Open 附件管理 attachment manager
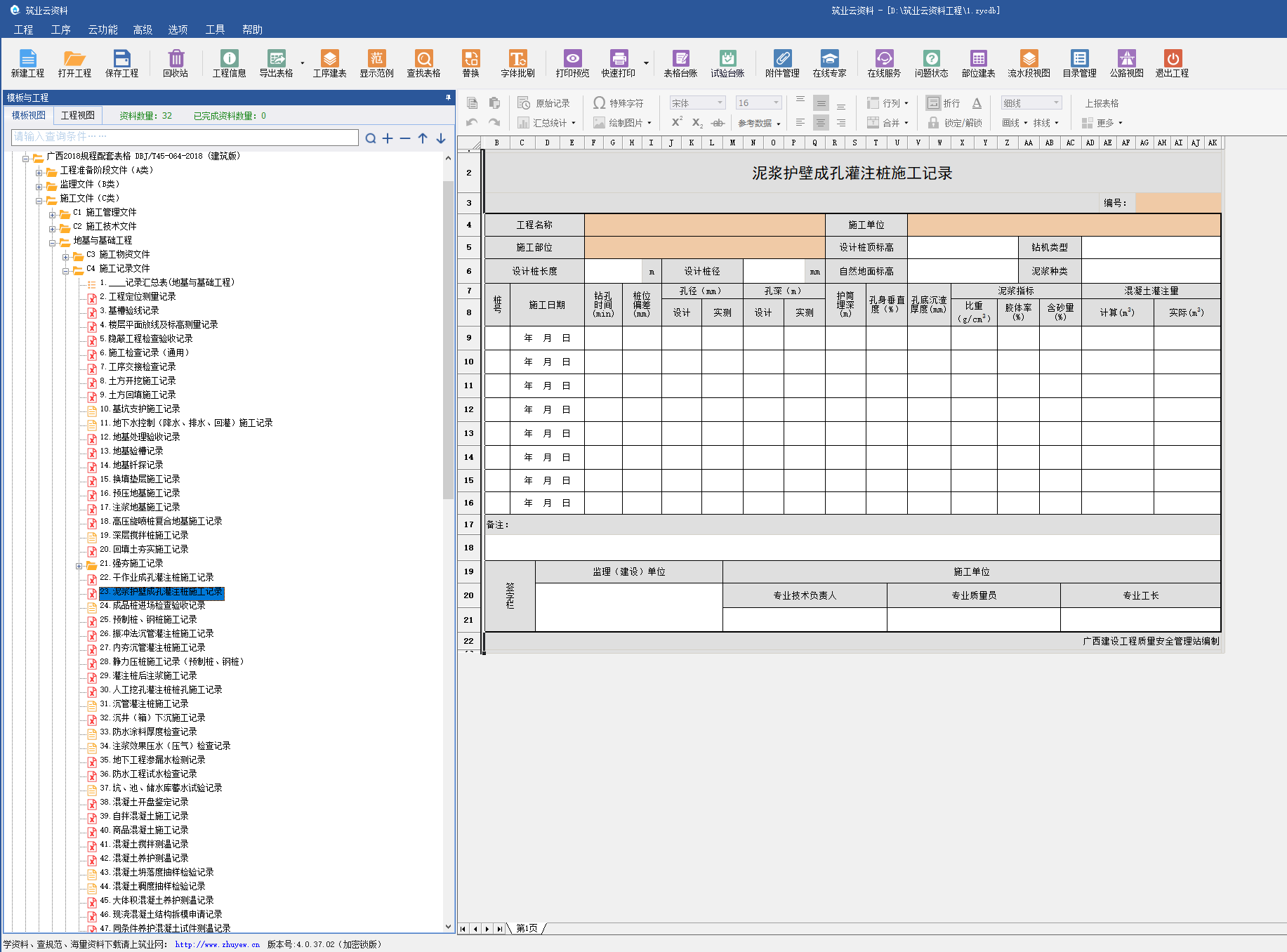Screen dimensions: 1287x952 (x=782, y=63)
